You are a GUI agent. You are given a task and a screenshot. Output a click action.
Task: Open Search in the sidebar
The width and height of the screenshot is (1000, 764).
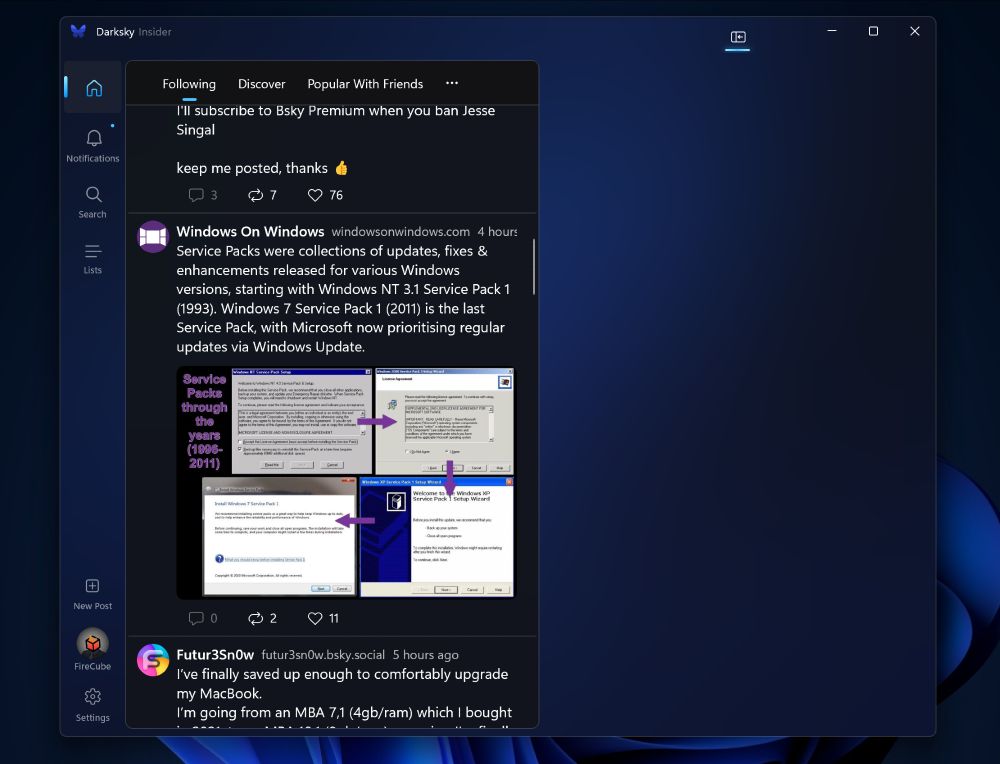tap(93, 202)
